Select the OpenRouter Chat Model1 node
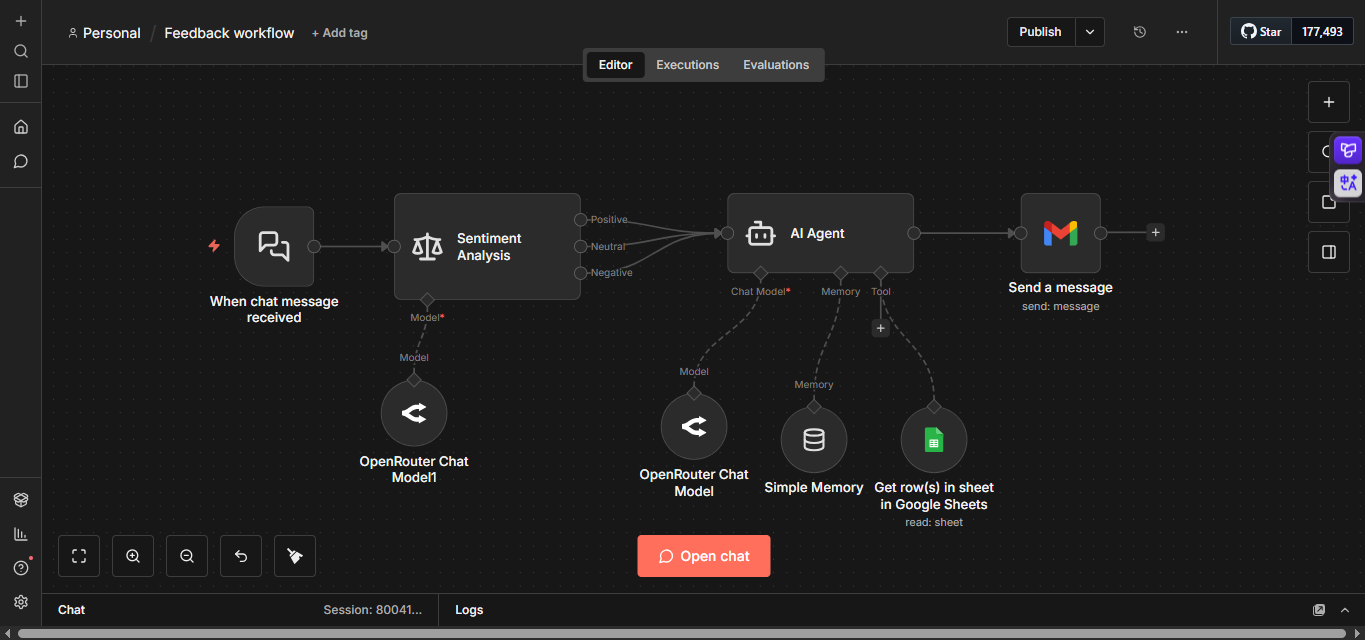 pos(414,413)
